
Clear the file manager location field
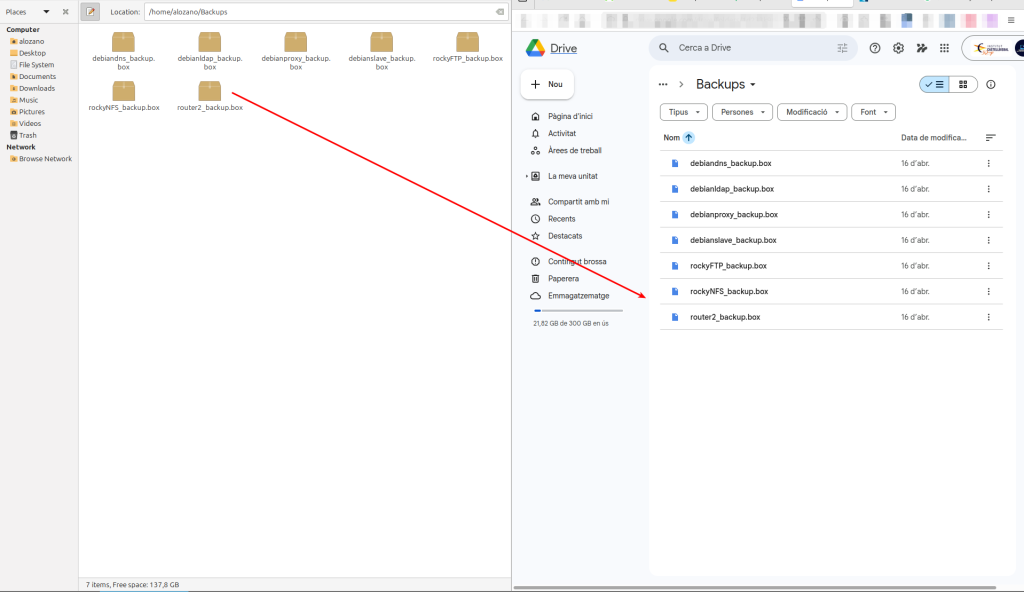click(500, 12)
